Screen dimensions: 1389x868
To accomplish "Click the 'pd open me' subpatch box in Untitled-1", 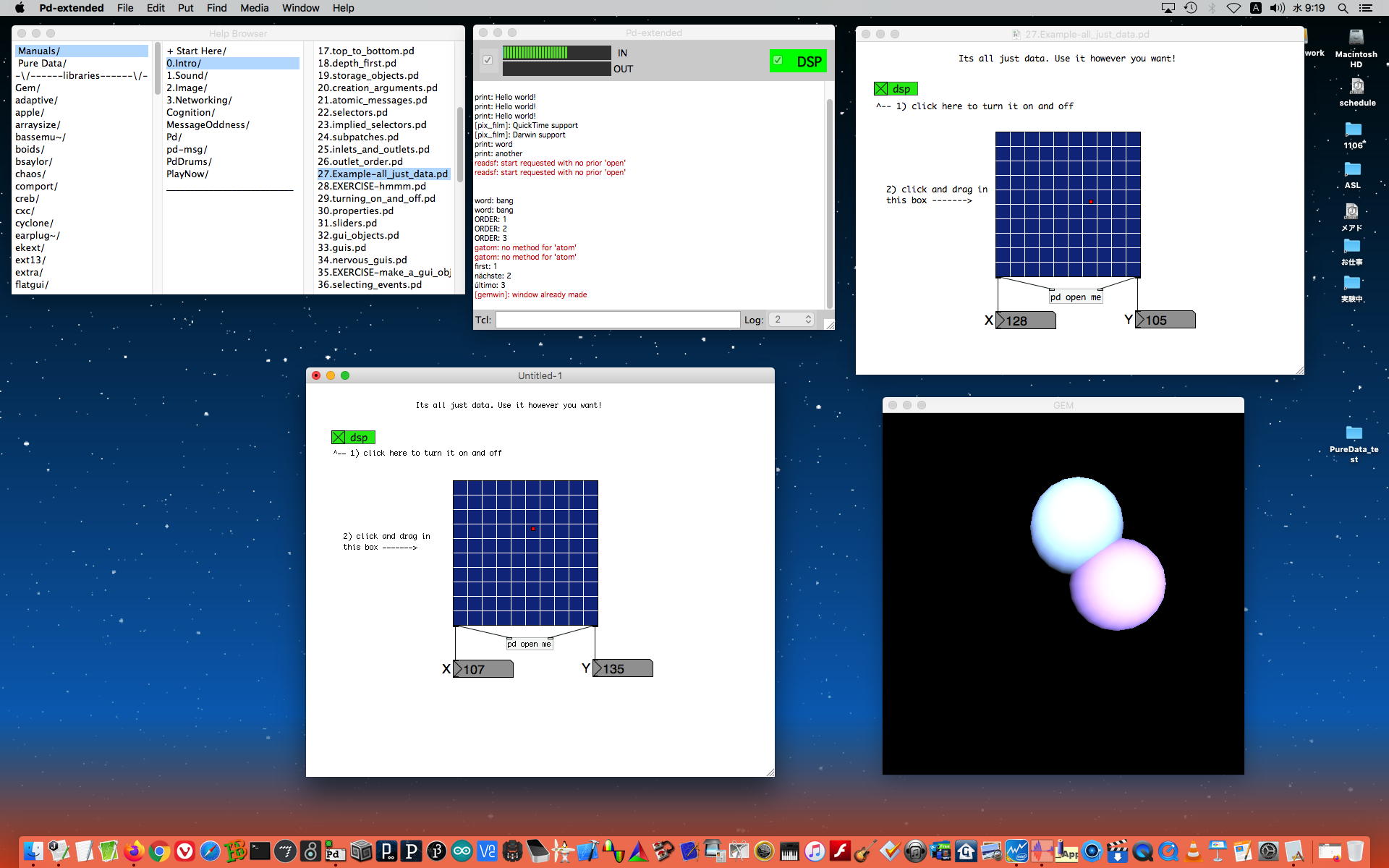I will pyautogui.click(x=529, y=644).
